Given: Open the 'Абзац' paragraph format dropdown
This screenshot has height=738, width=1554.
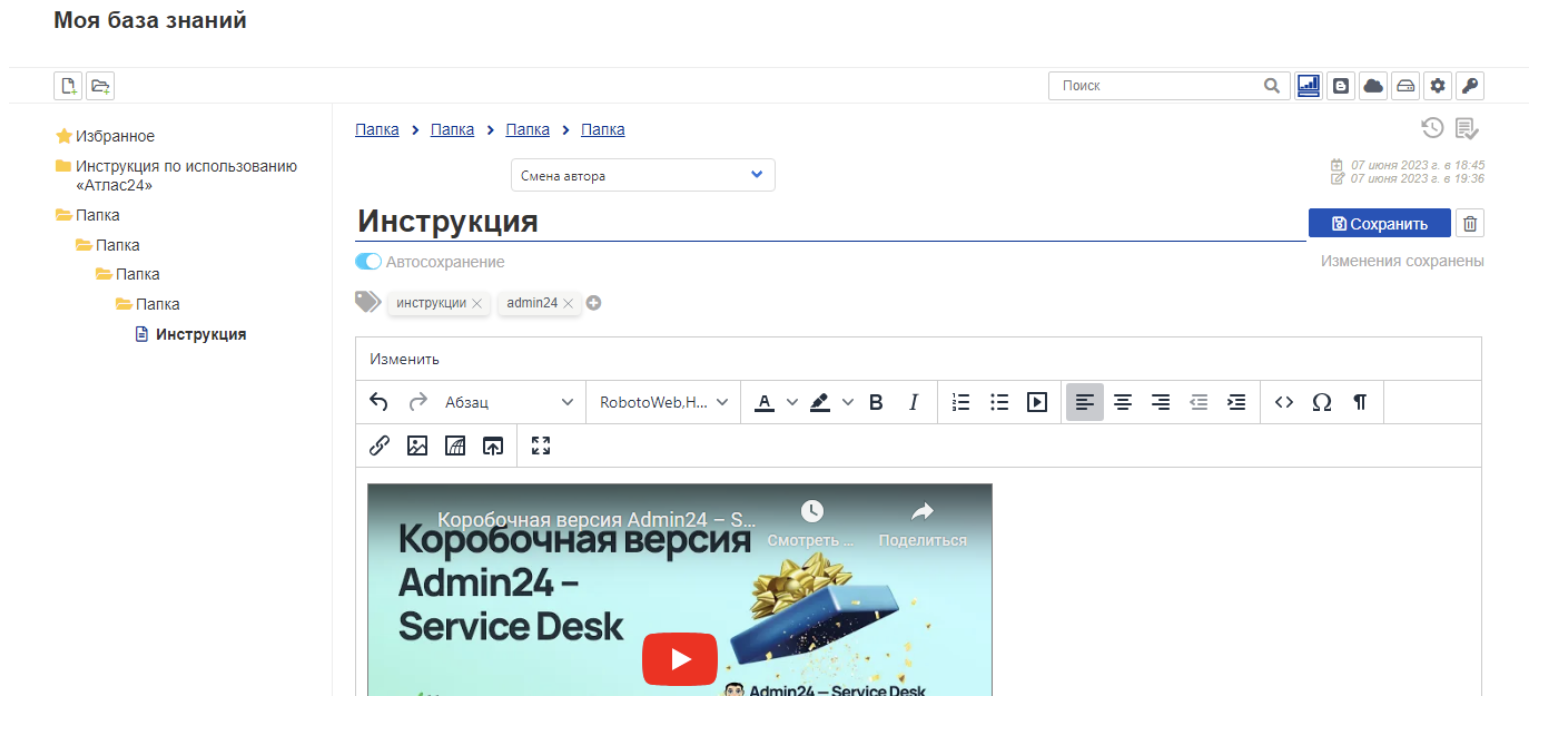Looking at the screenshot, I should pyautogui.click(x=510, y=402).
